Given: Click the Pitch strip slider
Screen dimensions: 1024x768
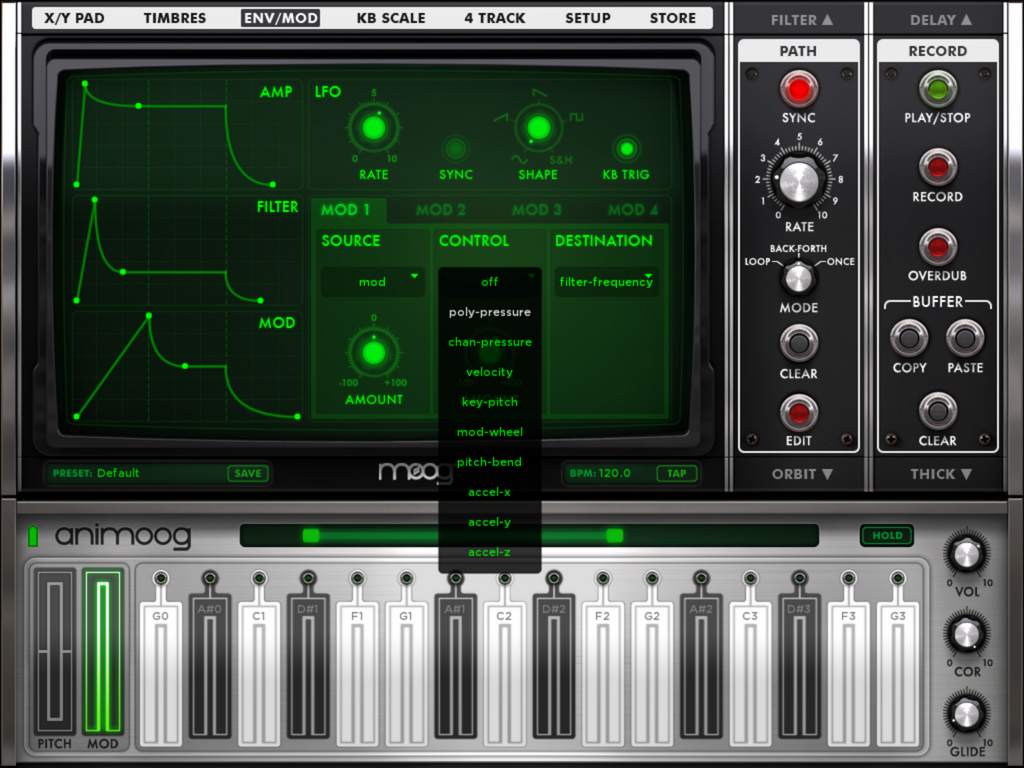Looking at the screenshot, I should pos(55,651).
